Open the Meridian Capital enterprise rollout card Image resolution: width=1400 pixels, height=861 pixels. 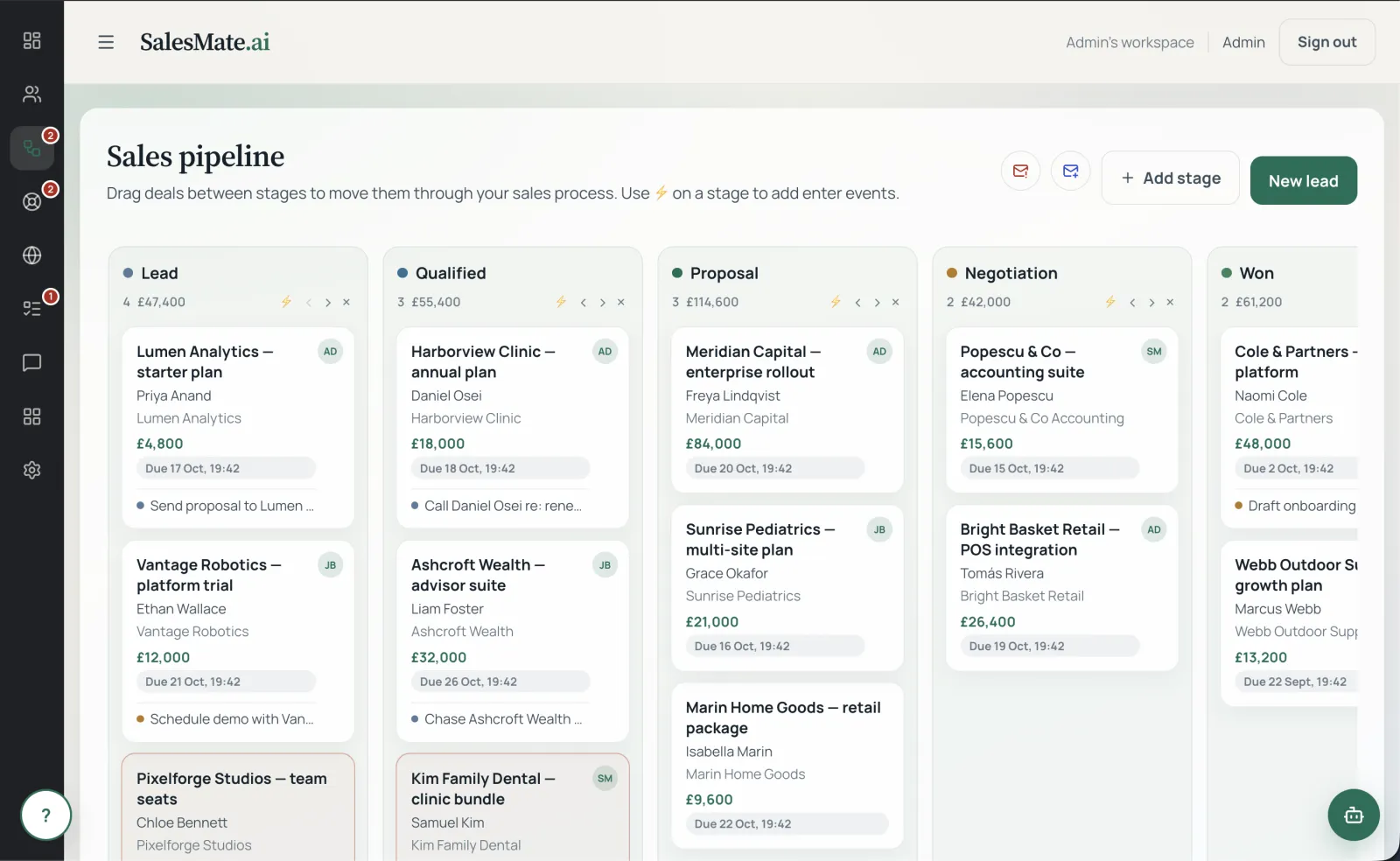click(787, 409)
